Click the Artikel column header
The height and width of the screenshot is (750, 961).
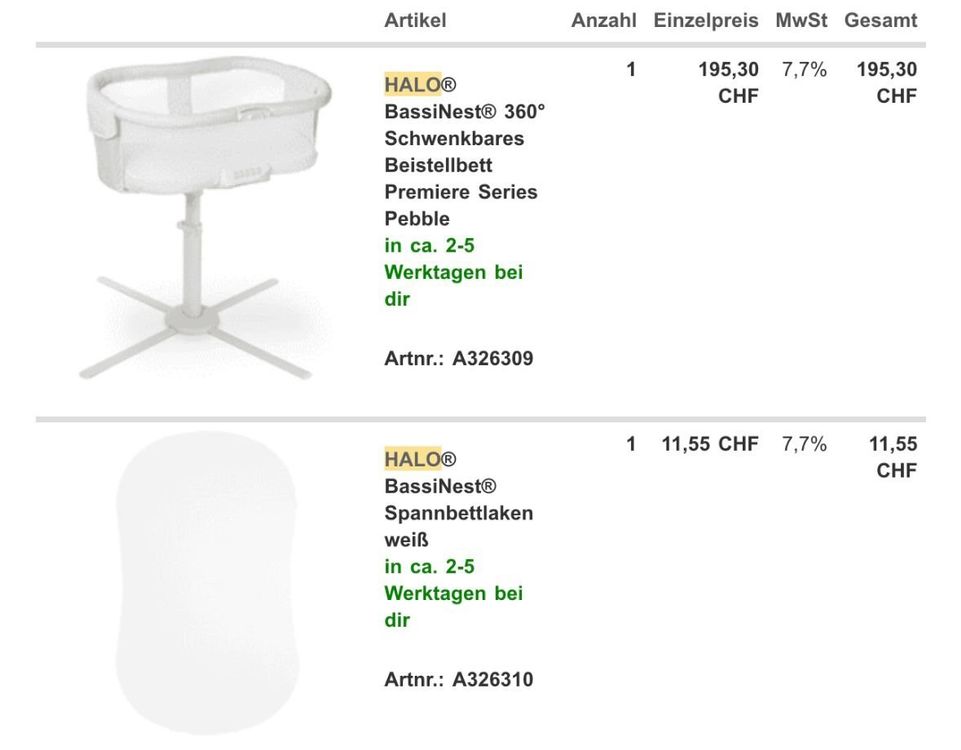tap(415, 20)
